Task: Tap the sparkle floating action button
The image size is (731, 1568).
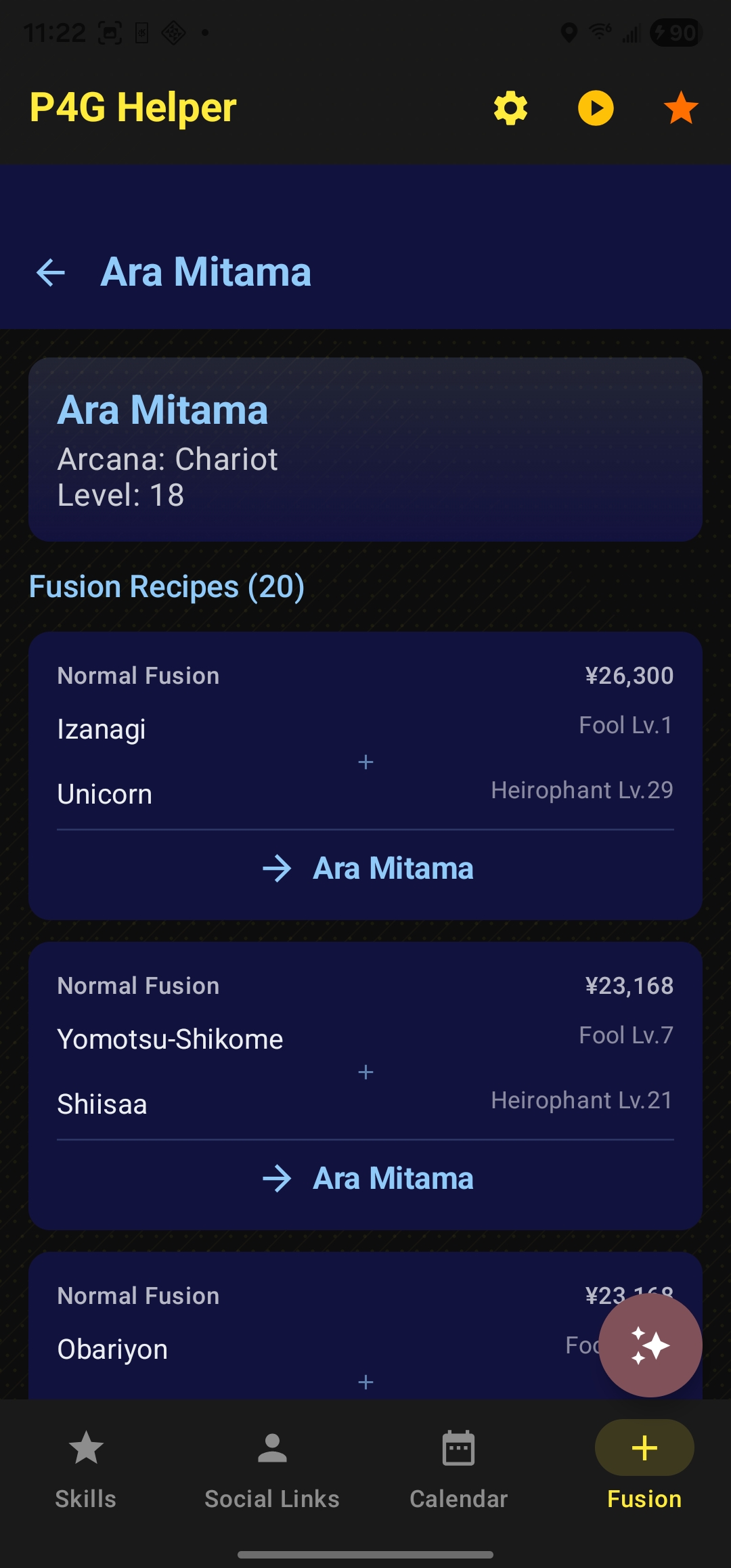Action: tap(650, 1345)
